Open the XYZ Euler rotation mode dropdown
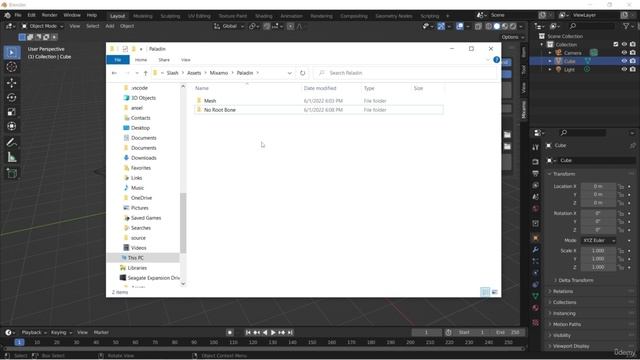Viewport: 640px width, 360px height. [x=598, y=240]
